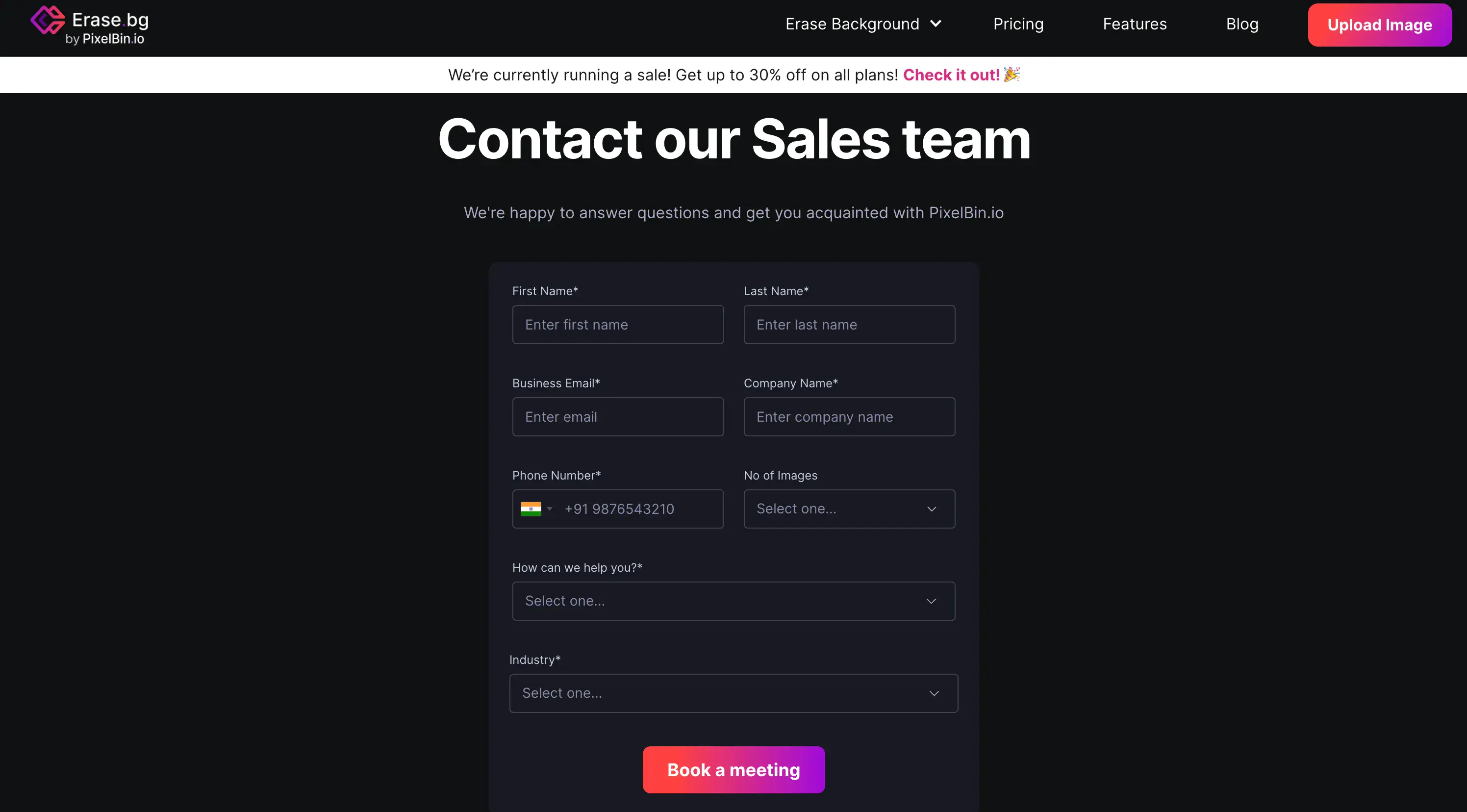Open the How can we help dropdown
The image size is (1467, 812).
[x=733, y=600]
